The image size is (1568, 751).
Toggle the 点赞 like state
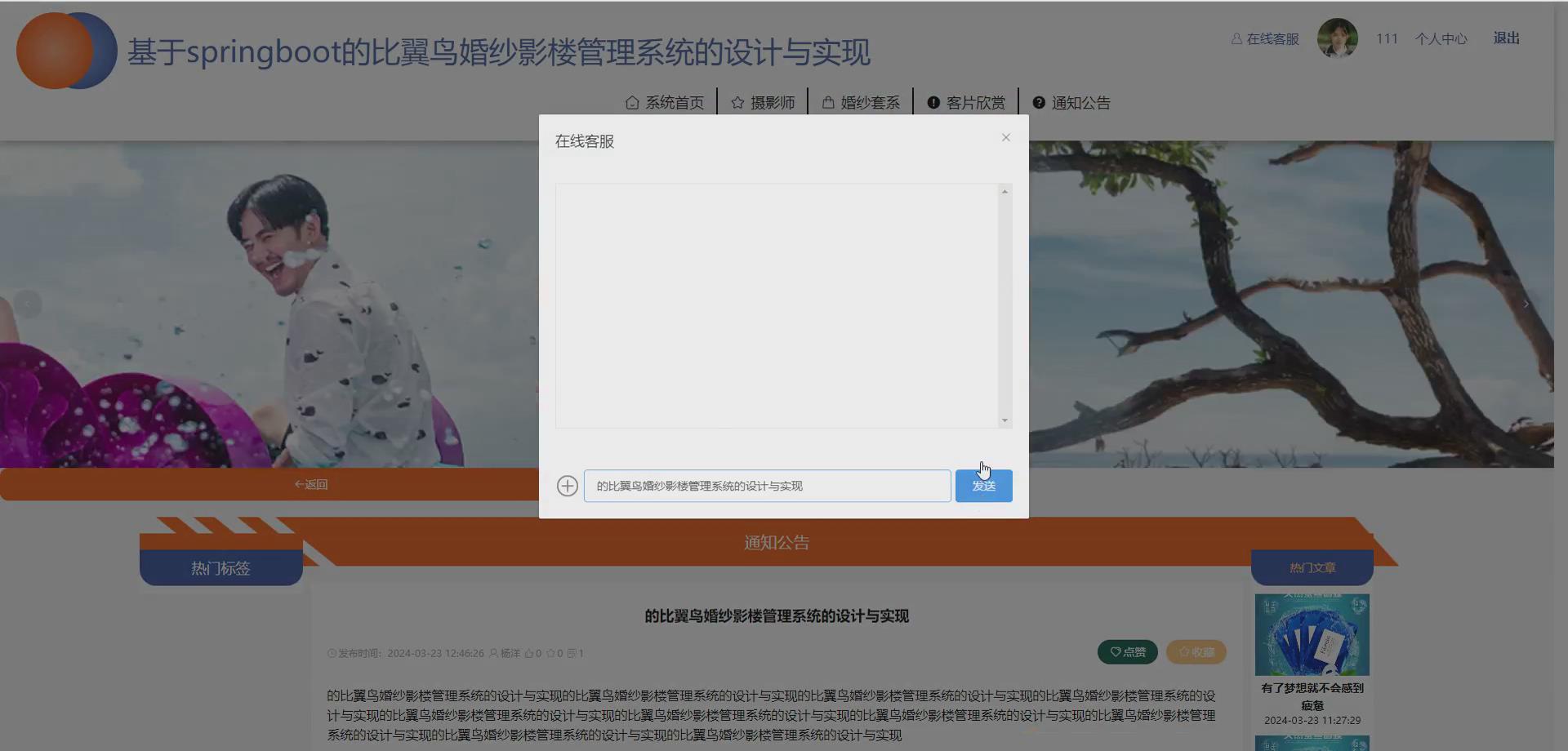click(1128, 651)
